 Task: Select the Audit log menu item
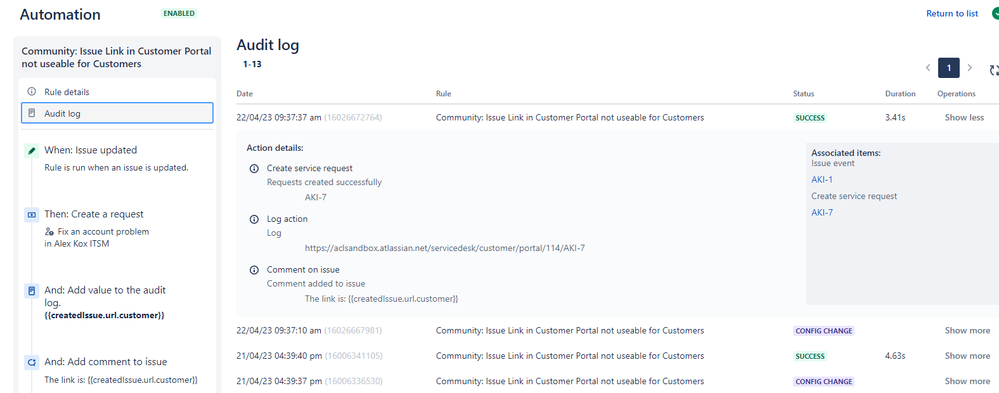[x=117, y=113]
